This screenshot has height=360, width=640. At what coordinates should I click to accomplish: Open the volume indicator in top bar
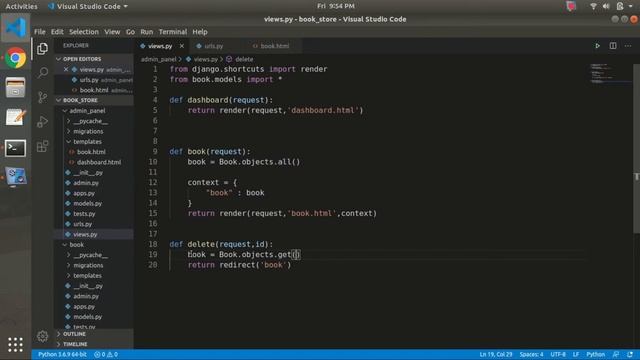pos(606,6)
